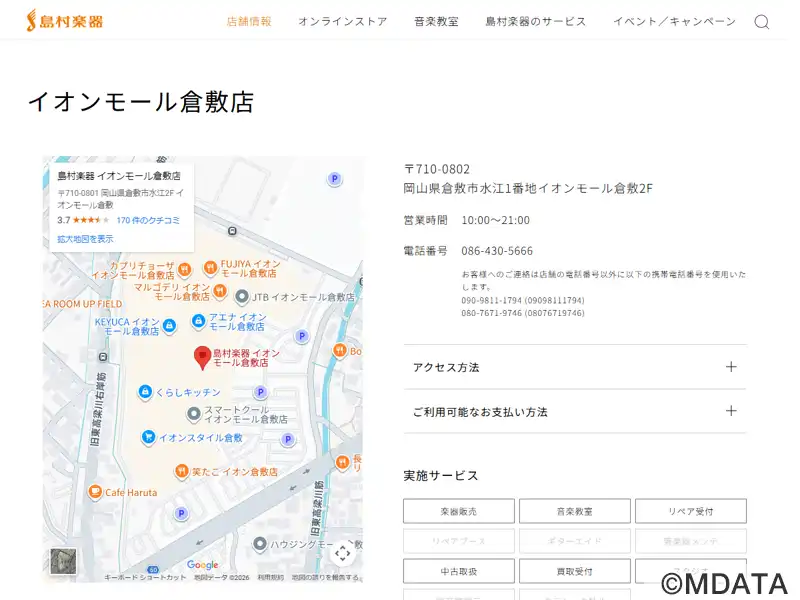Click the map camera controls icon
Image resolution: width=800 pixels, height=600 pixels.
(x=342, y=553)
